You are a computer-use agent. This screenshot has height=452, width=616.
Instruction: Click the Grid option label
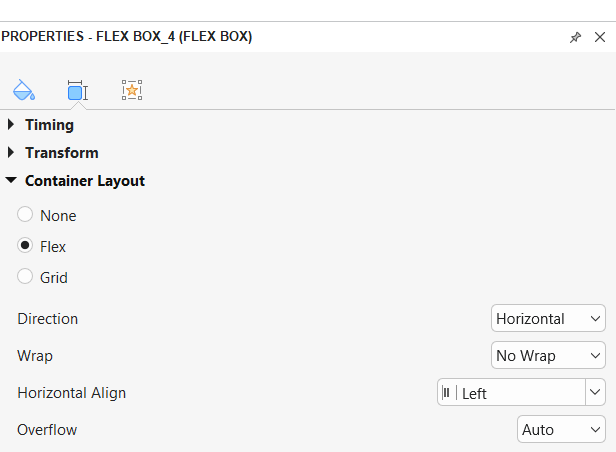coord(54,277)
